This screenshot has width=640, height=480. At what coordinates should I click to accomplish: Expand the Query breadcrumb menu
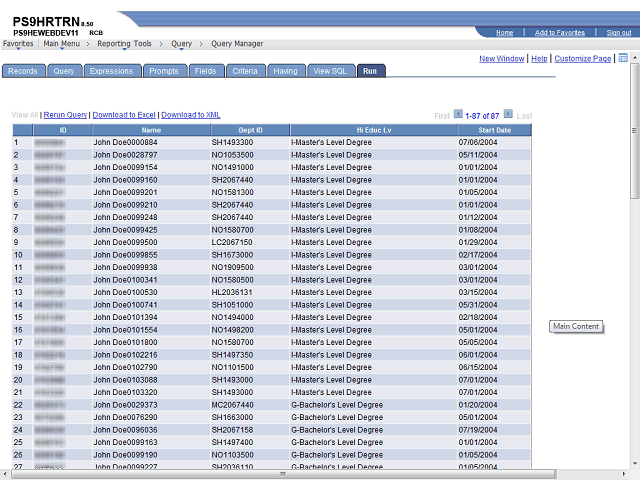pyautogui.click(x=181, y=44)
